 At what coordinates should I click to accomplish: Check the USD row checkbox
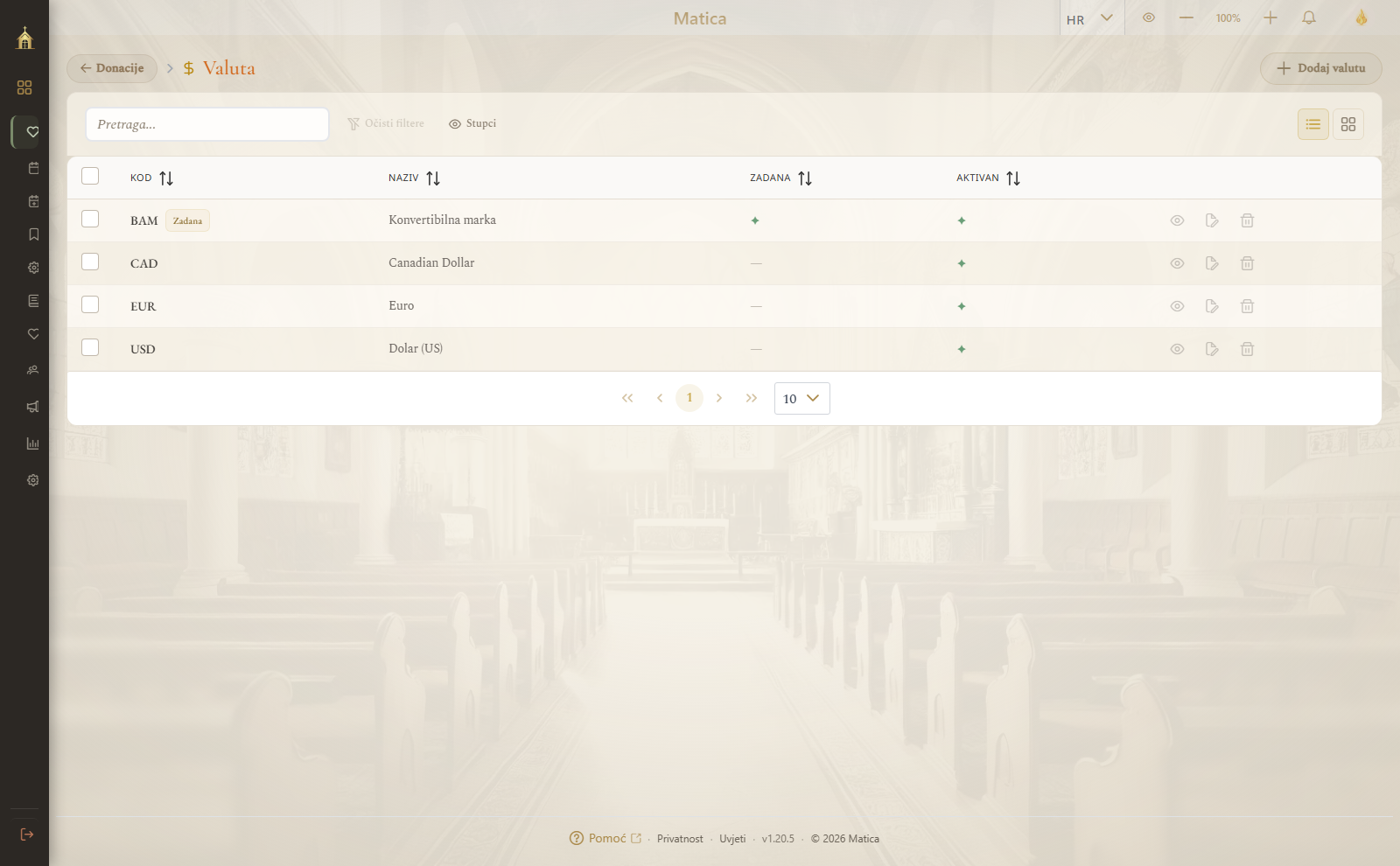[90, 347]
